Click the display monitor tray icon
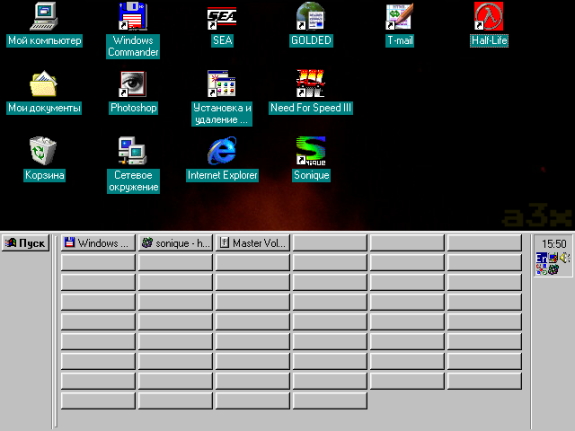 [x=553, y=258]
